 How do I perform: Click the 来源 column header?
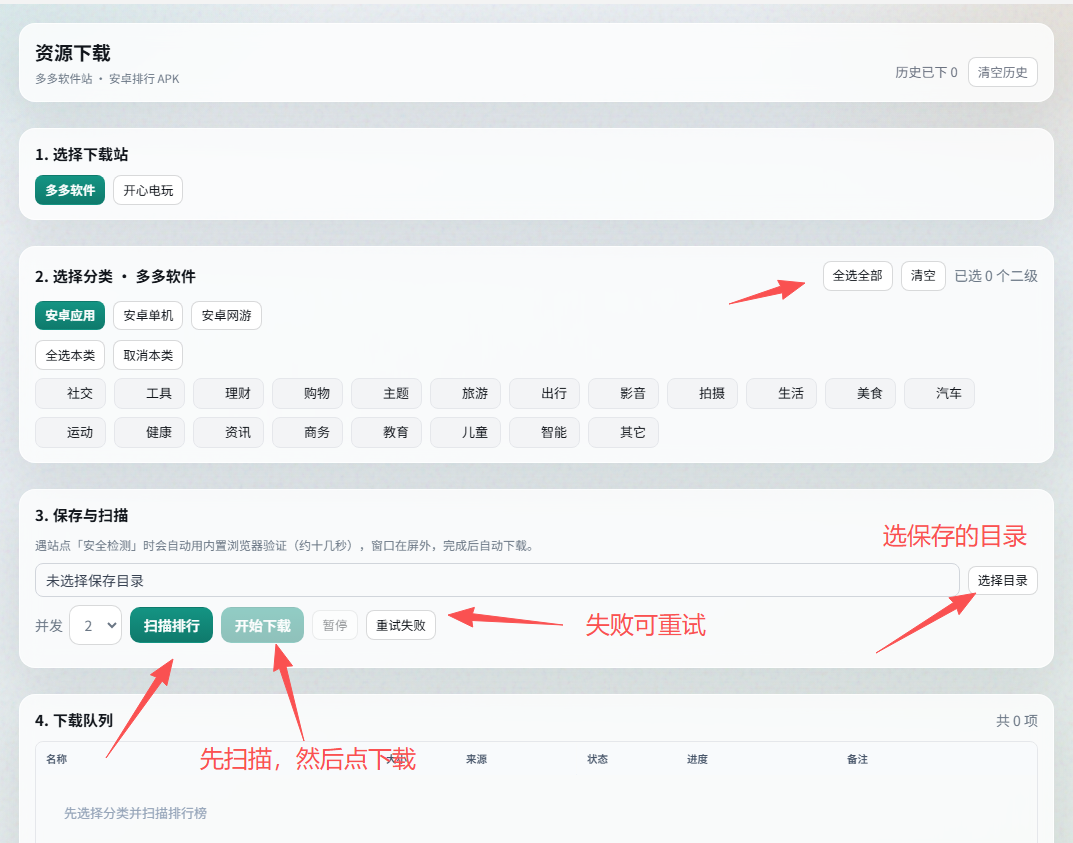pyautogui.click(x=476, y=759)
